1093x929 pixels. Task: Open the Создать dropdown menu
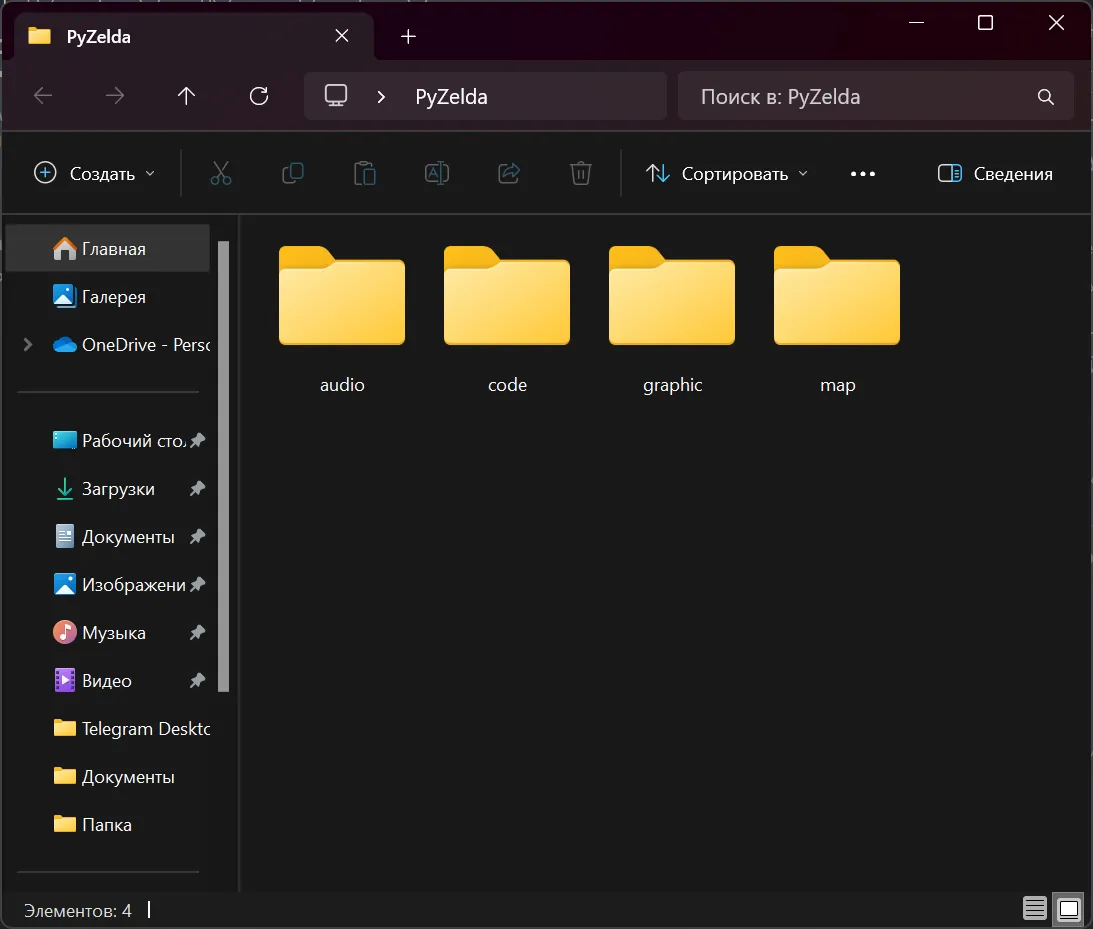point(95,173)
